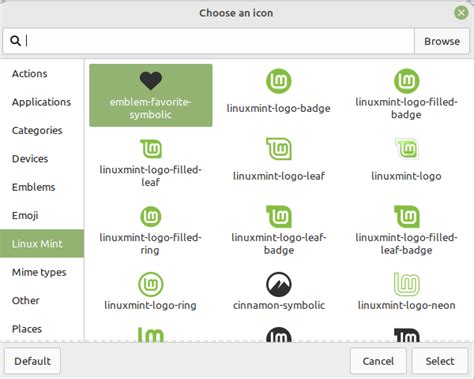Switch to the Emblems category
This screenshot has height=379, width=474.
tap(42, 187)
